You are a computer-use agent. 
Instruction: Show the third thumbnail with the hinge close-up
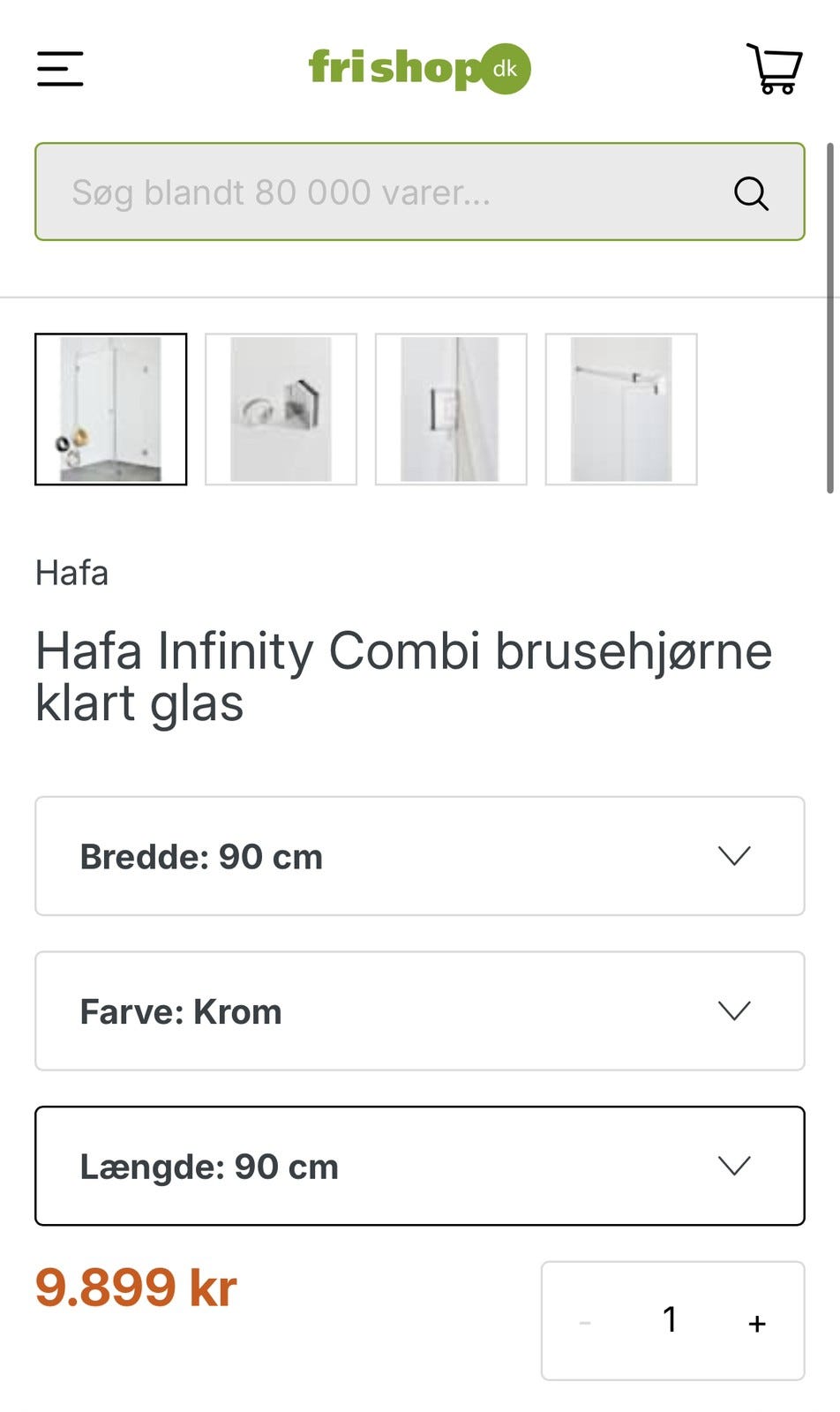451,409
